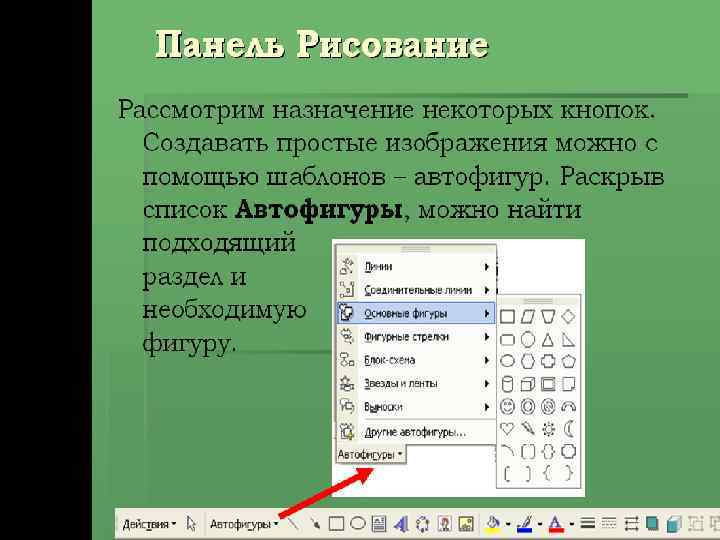Pick the cylinder can shape
Screen dimensions: 720x540
(507, 384)
